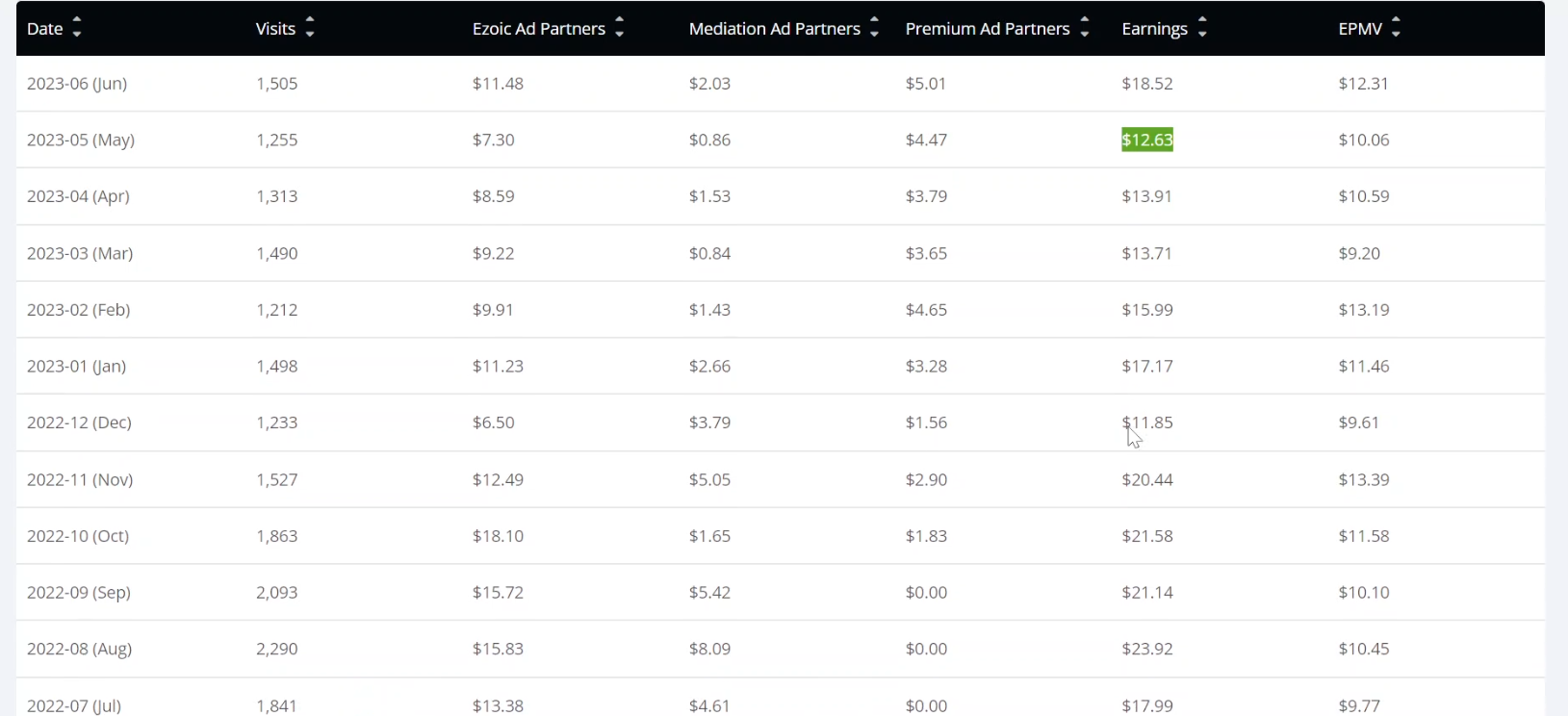Screen dimensions: 1568x716
Task: Click the 2,093 visits value for September
Action: click(277, 593)
